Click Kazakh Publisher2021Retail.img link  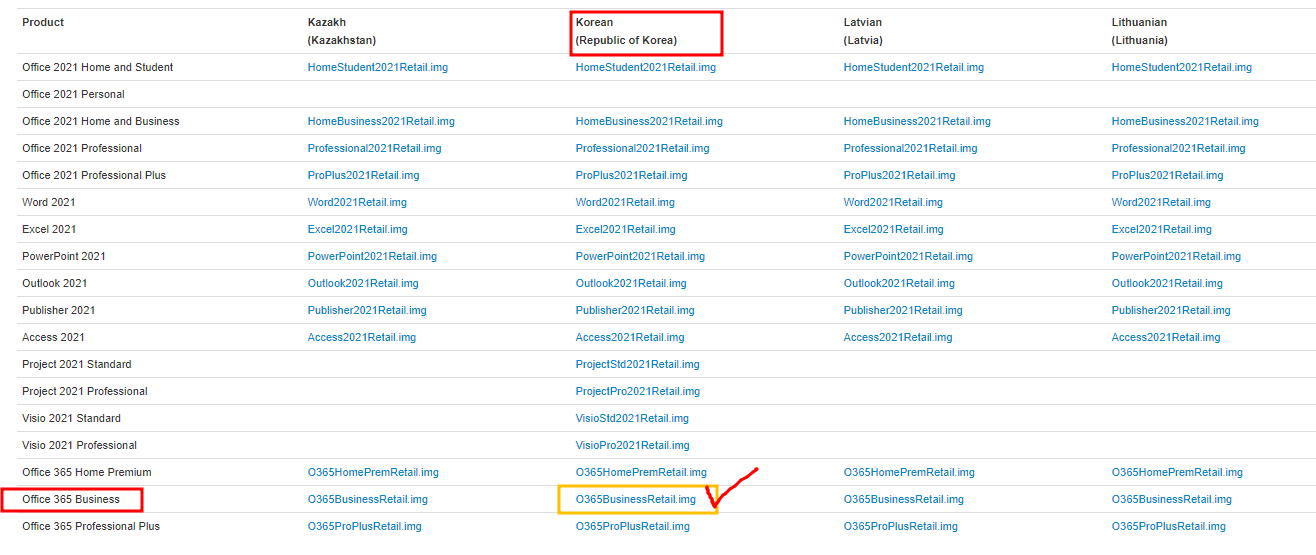[x=367, y=310]
